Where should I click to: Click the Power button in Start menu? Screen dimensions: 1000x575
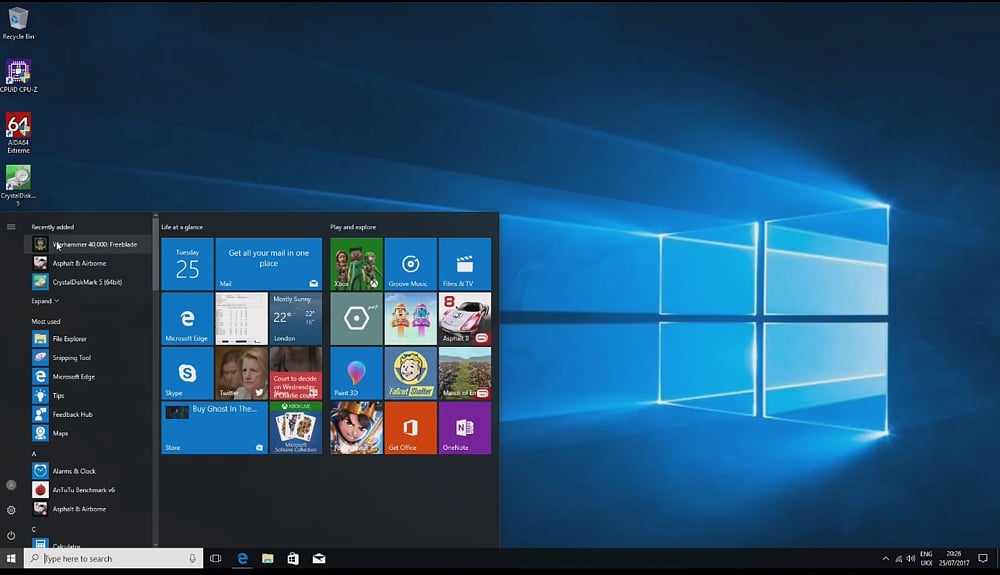pyautogui.click(x=11, y=535)
